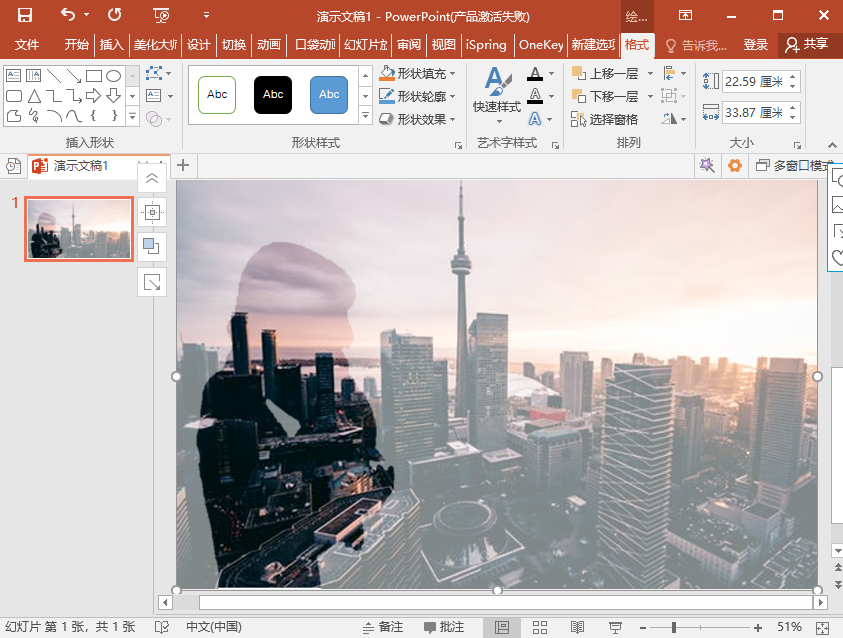Click the shape width field 33.87 厘米
This screenshot has width=843, height=638.
756,112
